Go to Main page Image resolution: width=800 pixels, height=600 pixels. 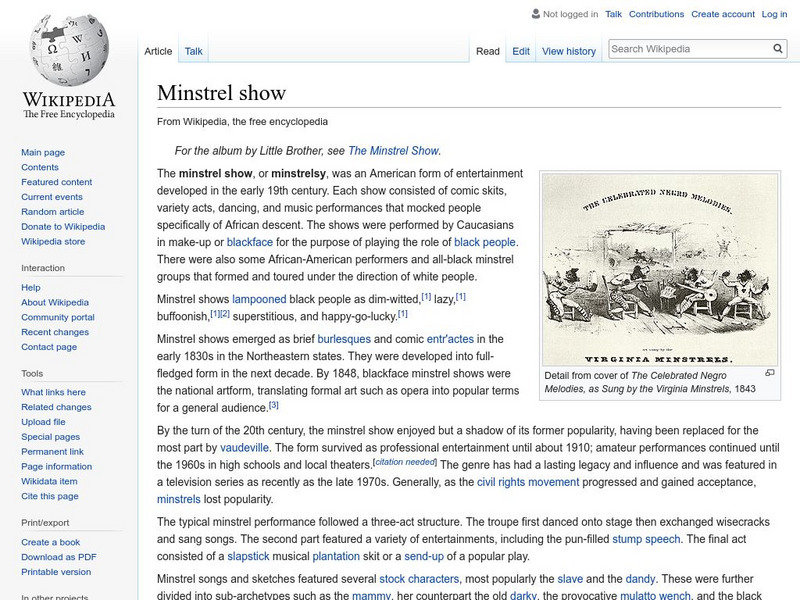pyautogui.click(x=43, y=152)
